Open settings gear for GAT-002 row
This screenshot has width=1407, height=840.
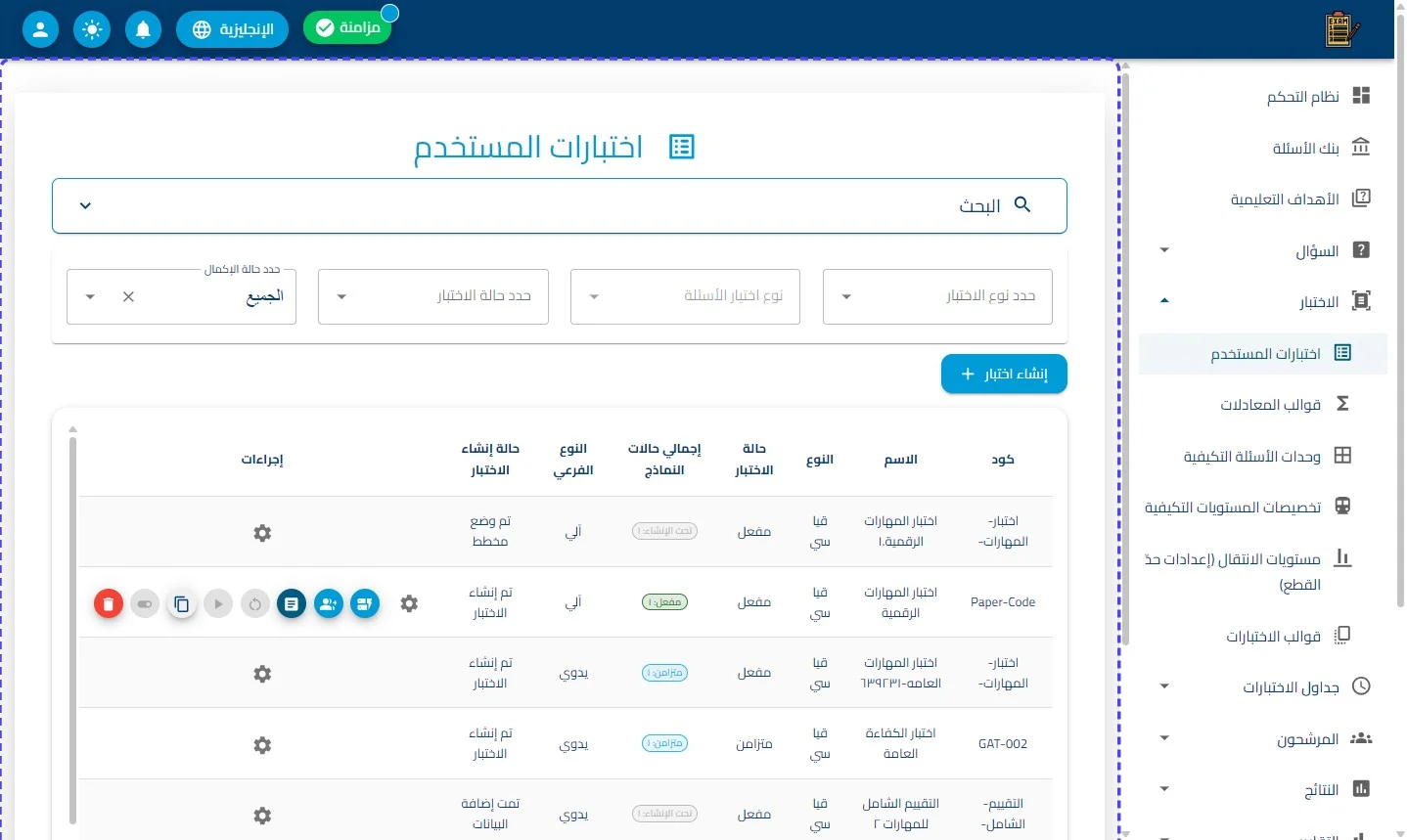[x=262, y=745]
